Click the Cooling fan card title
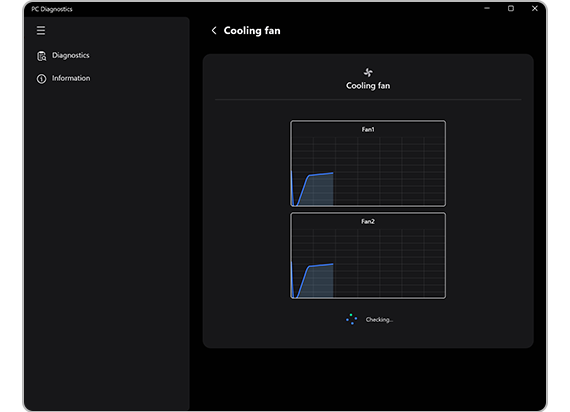Image resolution: width=570 pixels, height=412 pixels. 368,86
